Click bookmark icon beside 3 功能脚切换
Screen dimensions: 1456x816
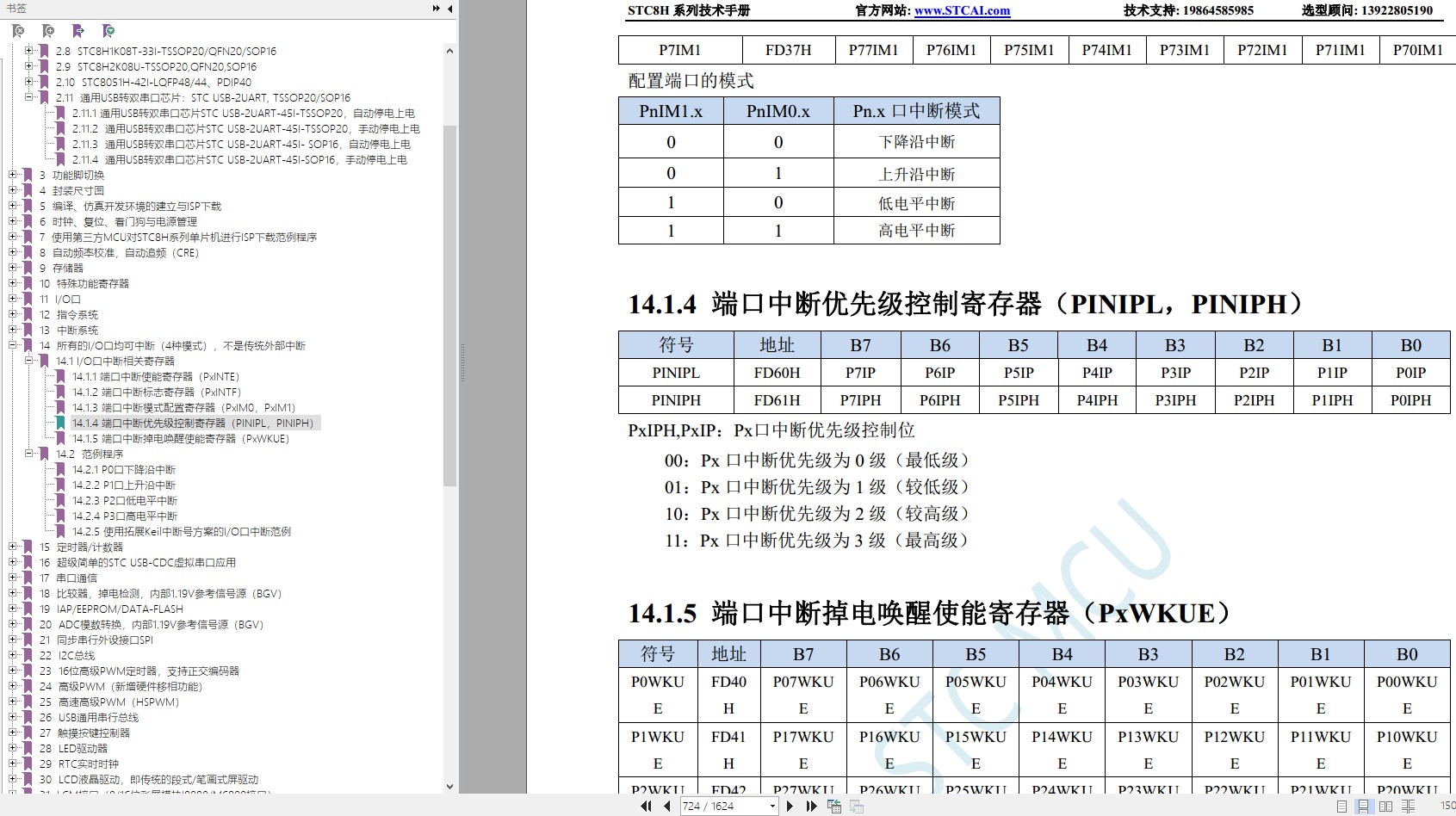(x=28, y=176)
